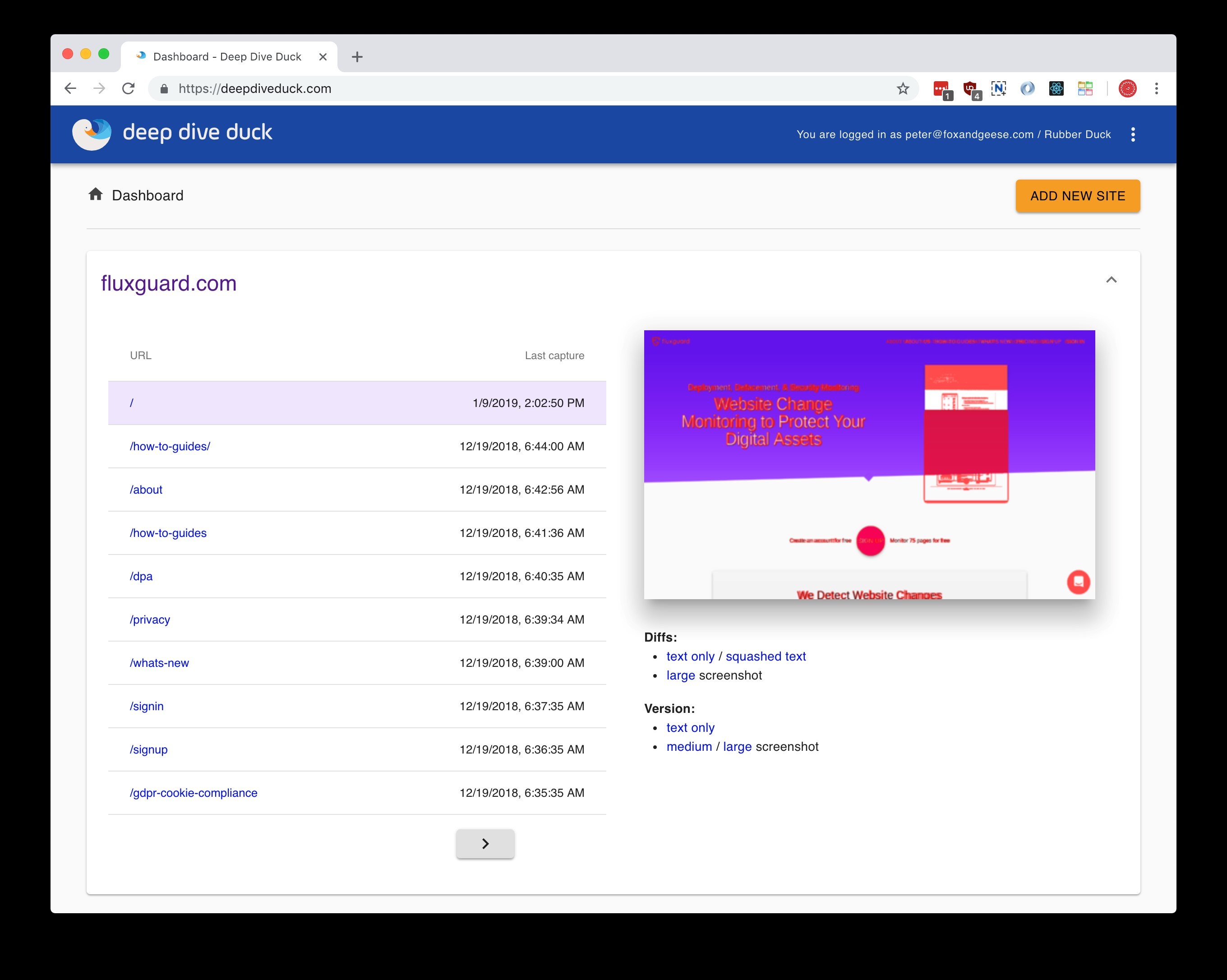Close the Dashboard - Deep Dive Duck tab
Viewport: 1227px width, 980px height.
[x=323, y=57]
